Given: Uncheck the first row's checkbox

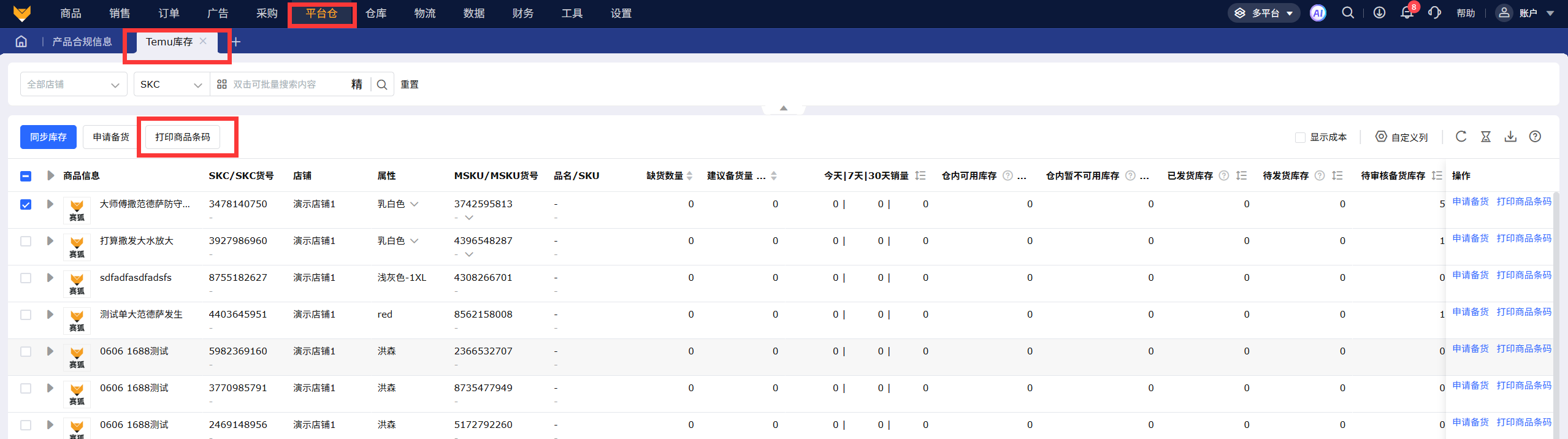Looking at the screenshot, I should 26,204.
